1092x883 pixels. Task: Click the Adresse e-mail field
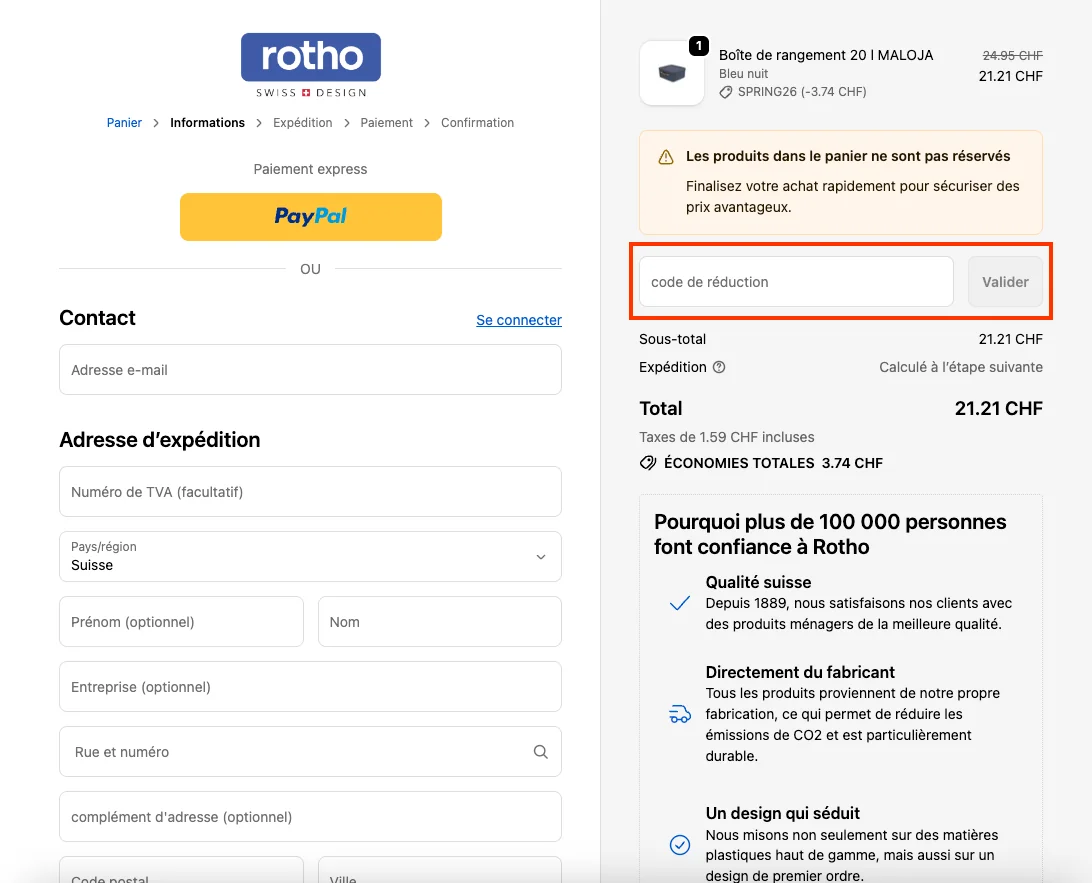tap(310, 369)
